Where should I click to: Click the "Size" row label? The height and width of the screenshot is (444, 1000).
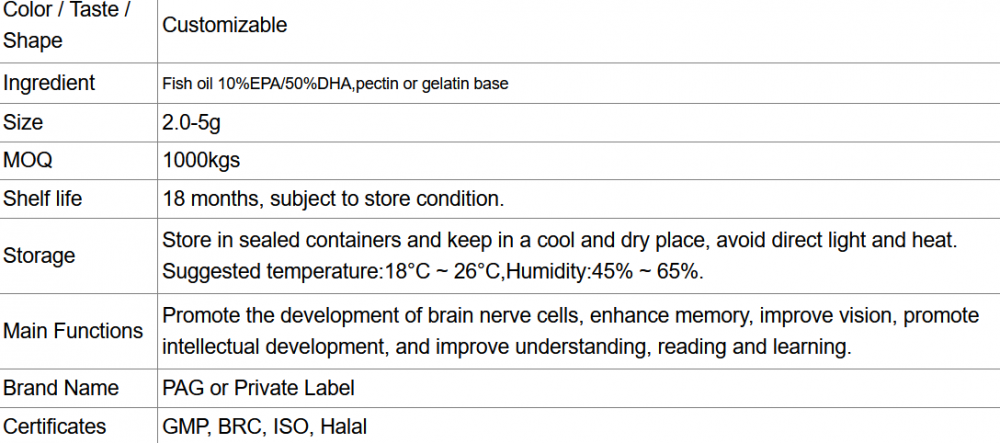point(24,122)
